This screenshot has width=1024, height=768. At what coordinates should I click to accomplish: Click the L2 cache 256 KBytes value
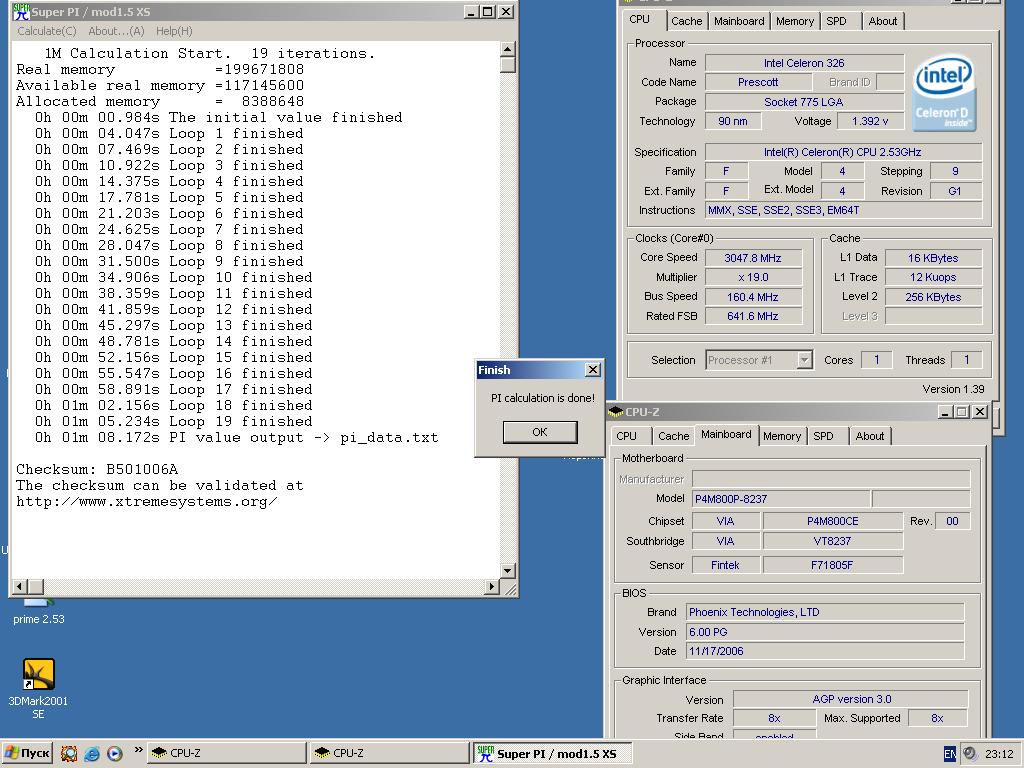(x=933, y=297)
